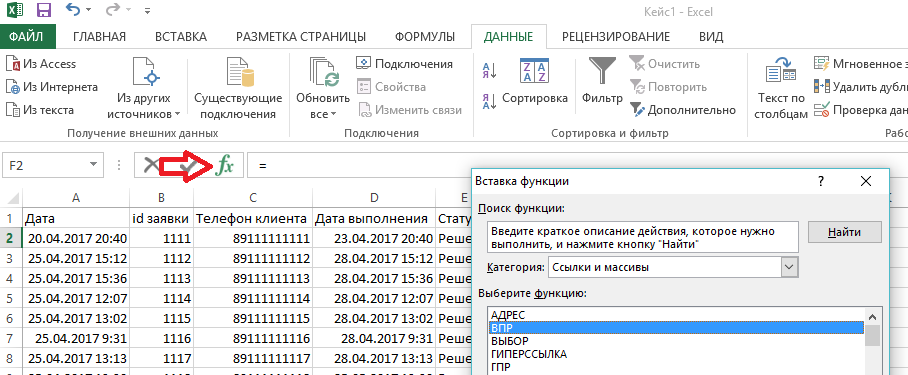Image resolution: width=908 pixels, height=375 pixels.
Task: Click the Undo arrow icon
Action: (73, 9)
